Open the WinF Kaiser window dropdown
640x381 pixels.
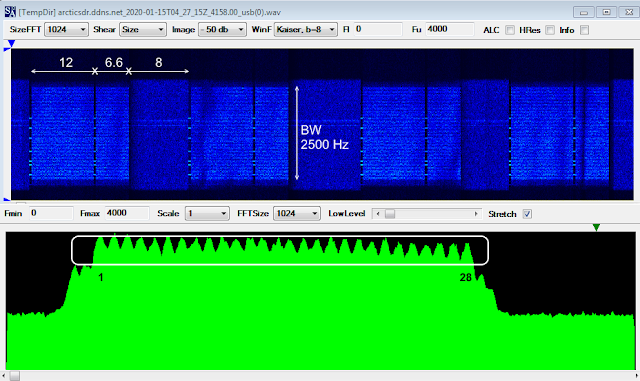click(306, 29)
